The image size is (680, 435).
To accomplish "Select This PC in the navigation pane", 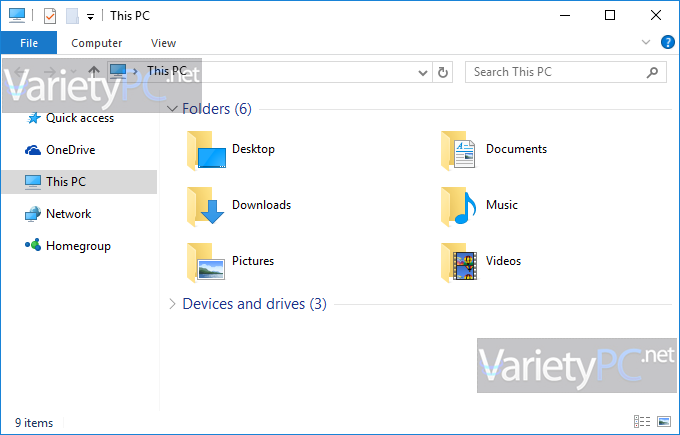I will click(x=79, y=182).
